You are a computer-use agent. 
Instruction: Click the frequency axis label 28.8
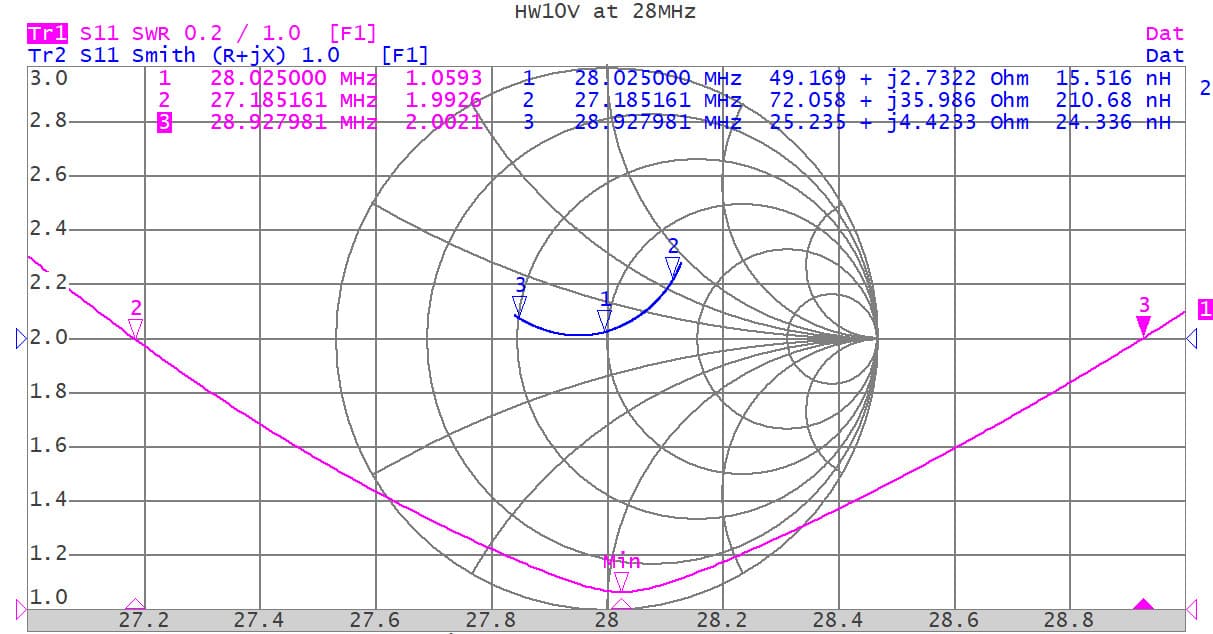[x=1070, y=621]
